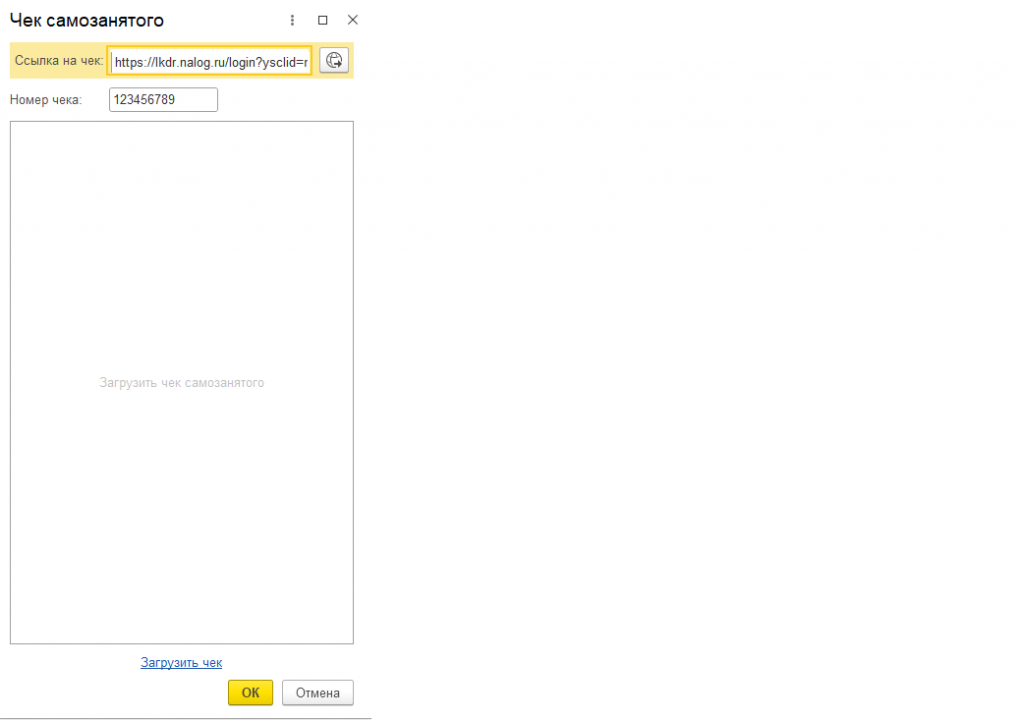The image size is (1024, 720).
Task: Click the Номер чека label
Action: click(x=46, y=100)
